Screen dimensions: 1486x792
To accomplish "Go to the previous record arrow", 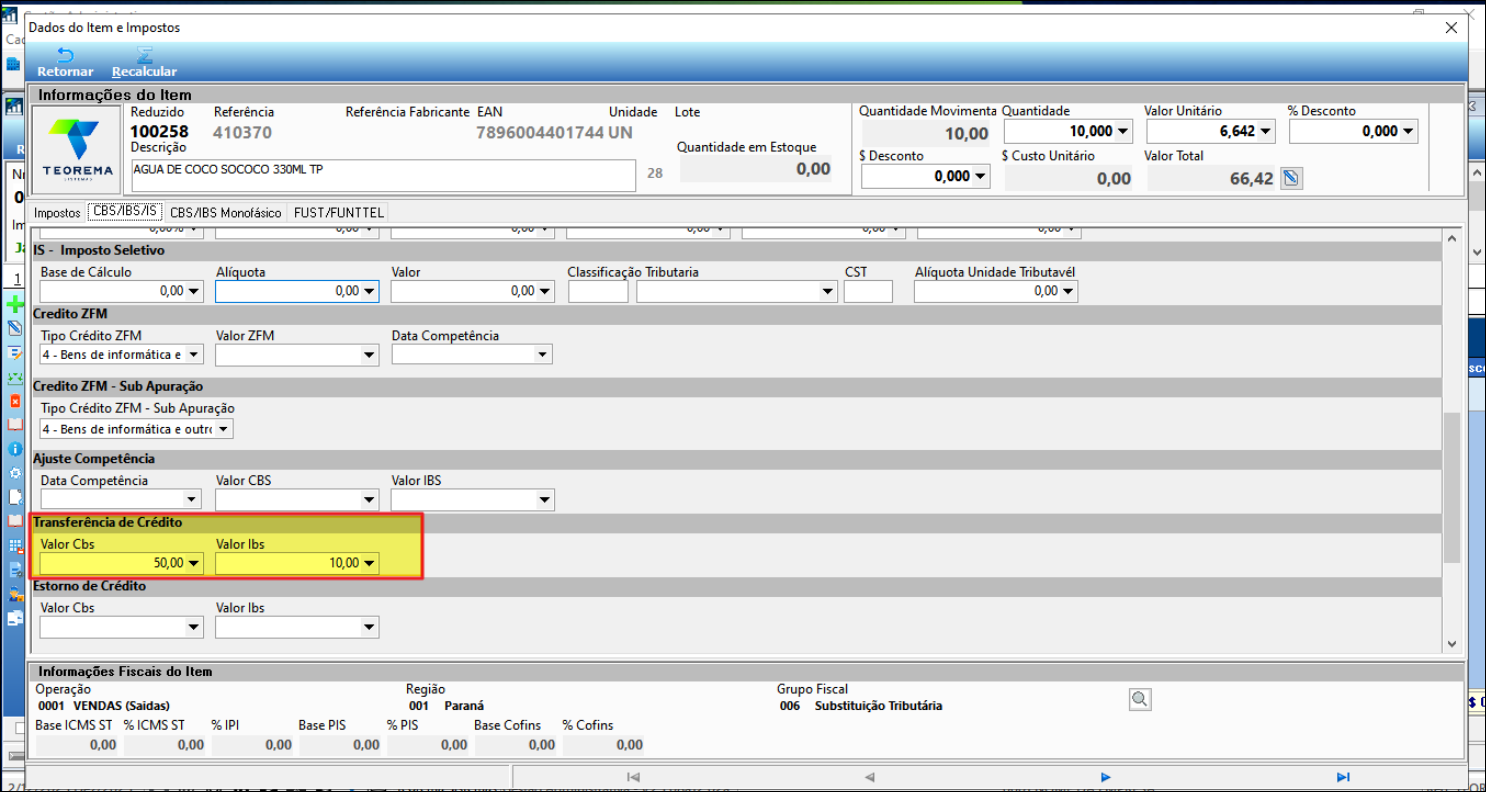I will tap(869, 777).
